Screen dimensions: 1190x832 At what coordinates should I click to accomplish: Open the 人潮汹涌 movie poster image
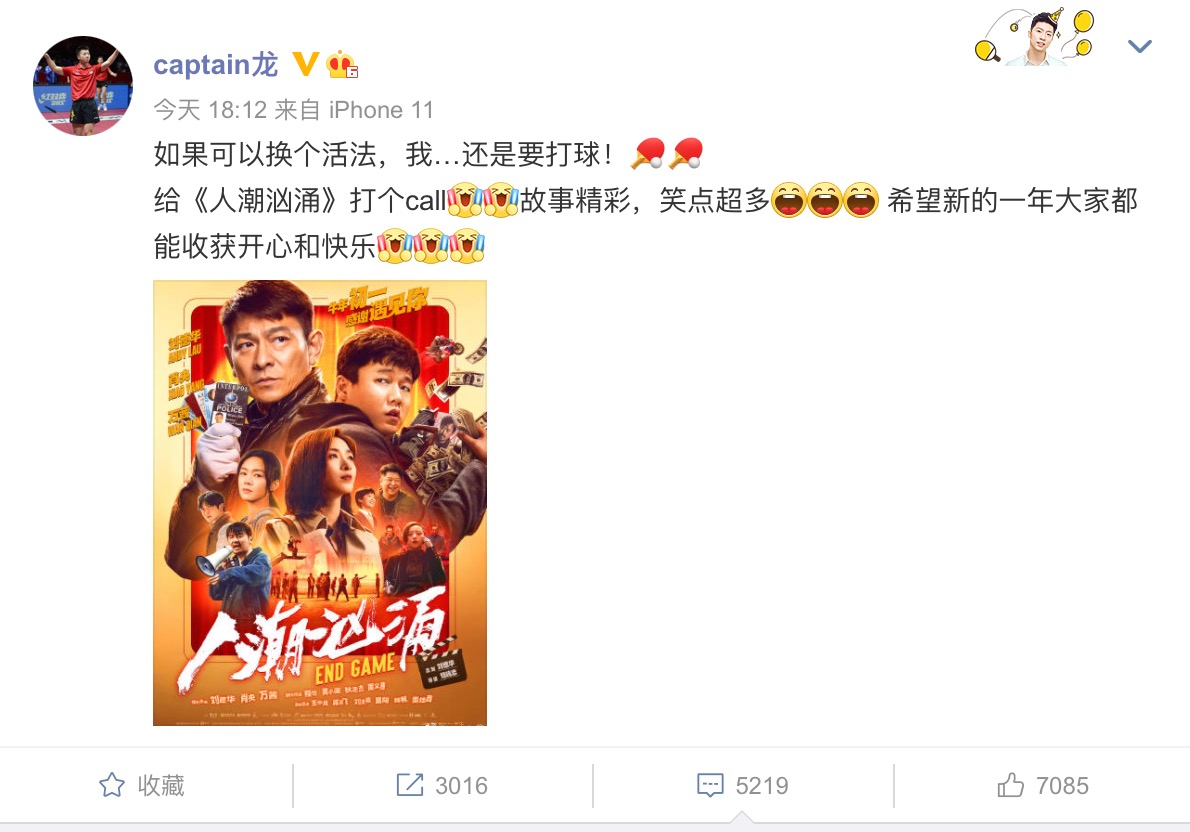(320, 503)
